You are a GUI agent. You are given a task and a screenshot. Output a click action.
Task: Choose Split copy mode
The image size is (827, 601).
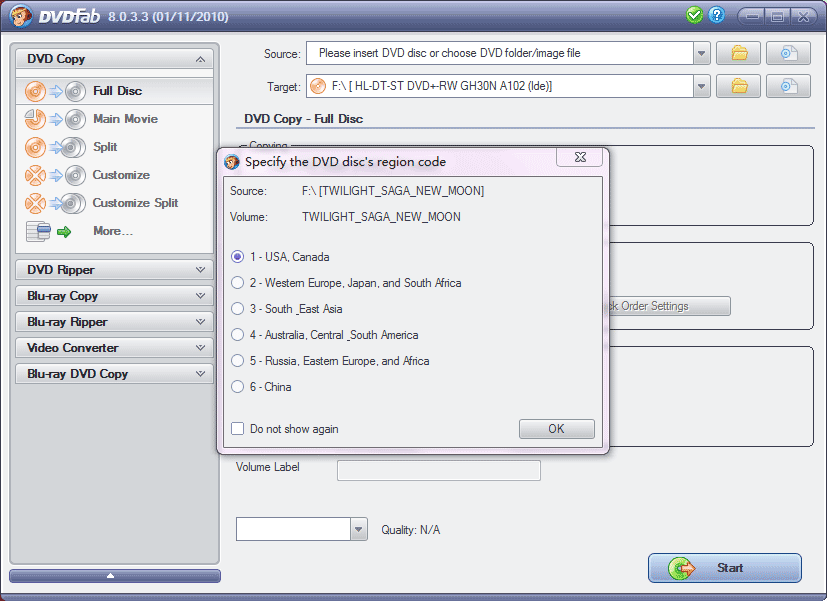[x=114, y=147]
